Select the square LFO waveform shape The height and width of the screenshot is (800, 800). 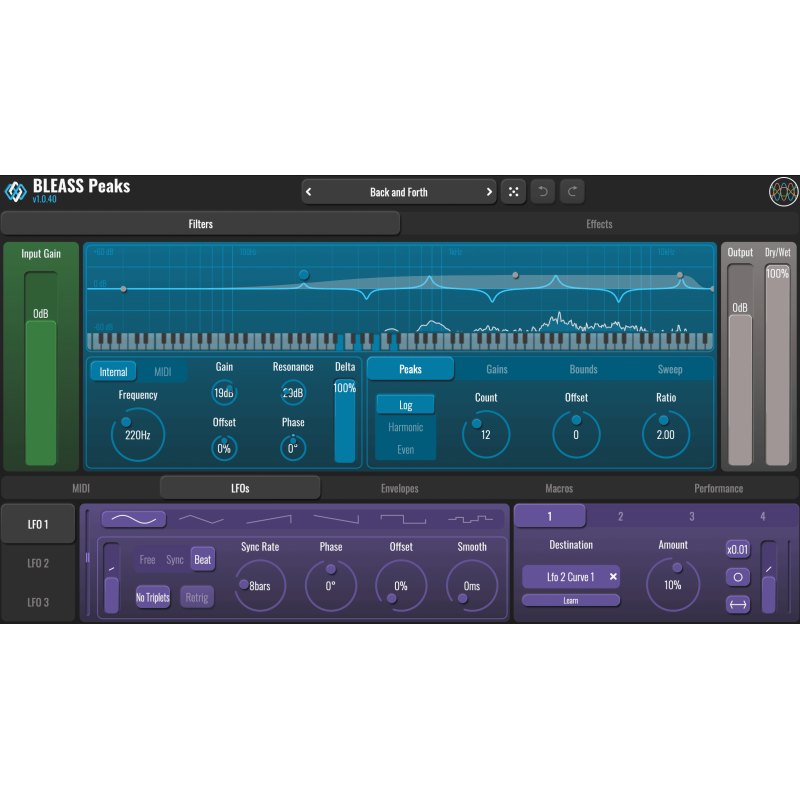(x=403, y=519)
